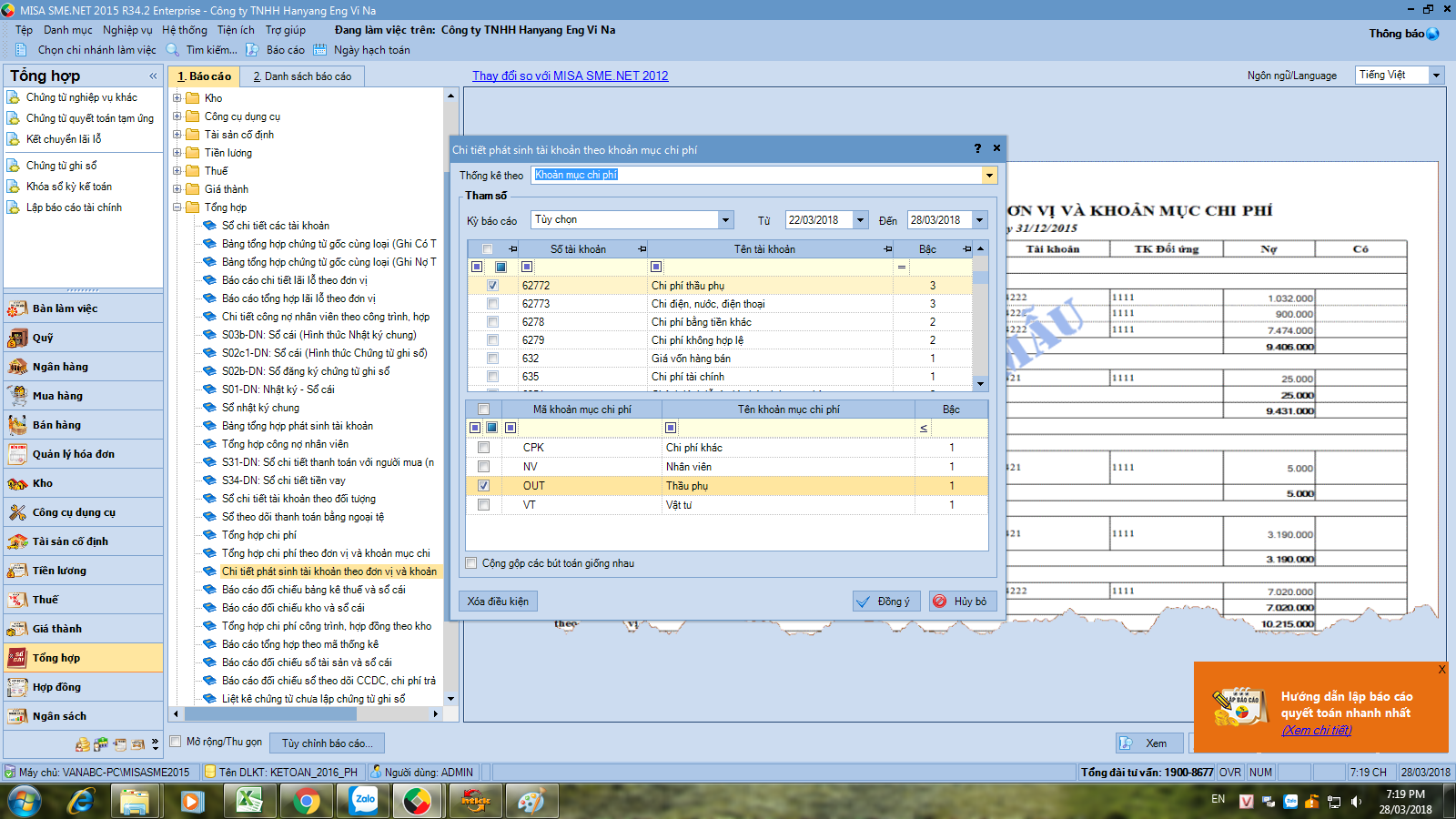Open Zalo from Windows taskbar

364,802
